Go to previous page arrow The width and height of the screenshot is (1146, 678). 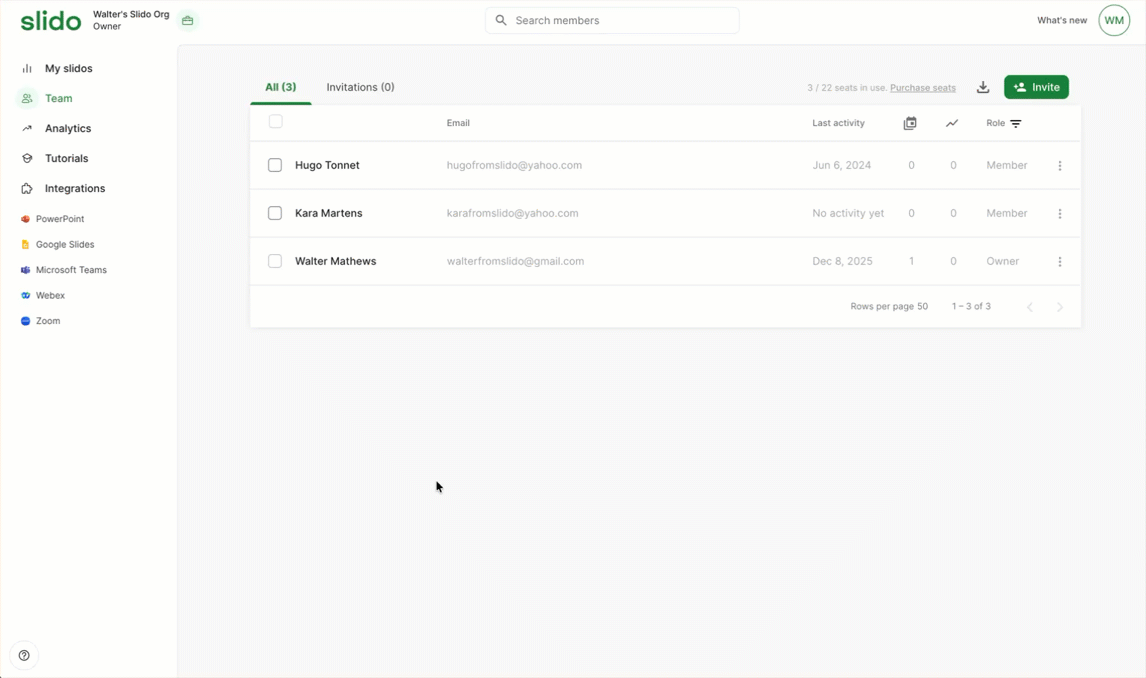(x=1030, y=307)
